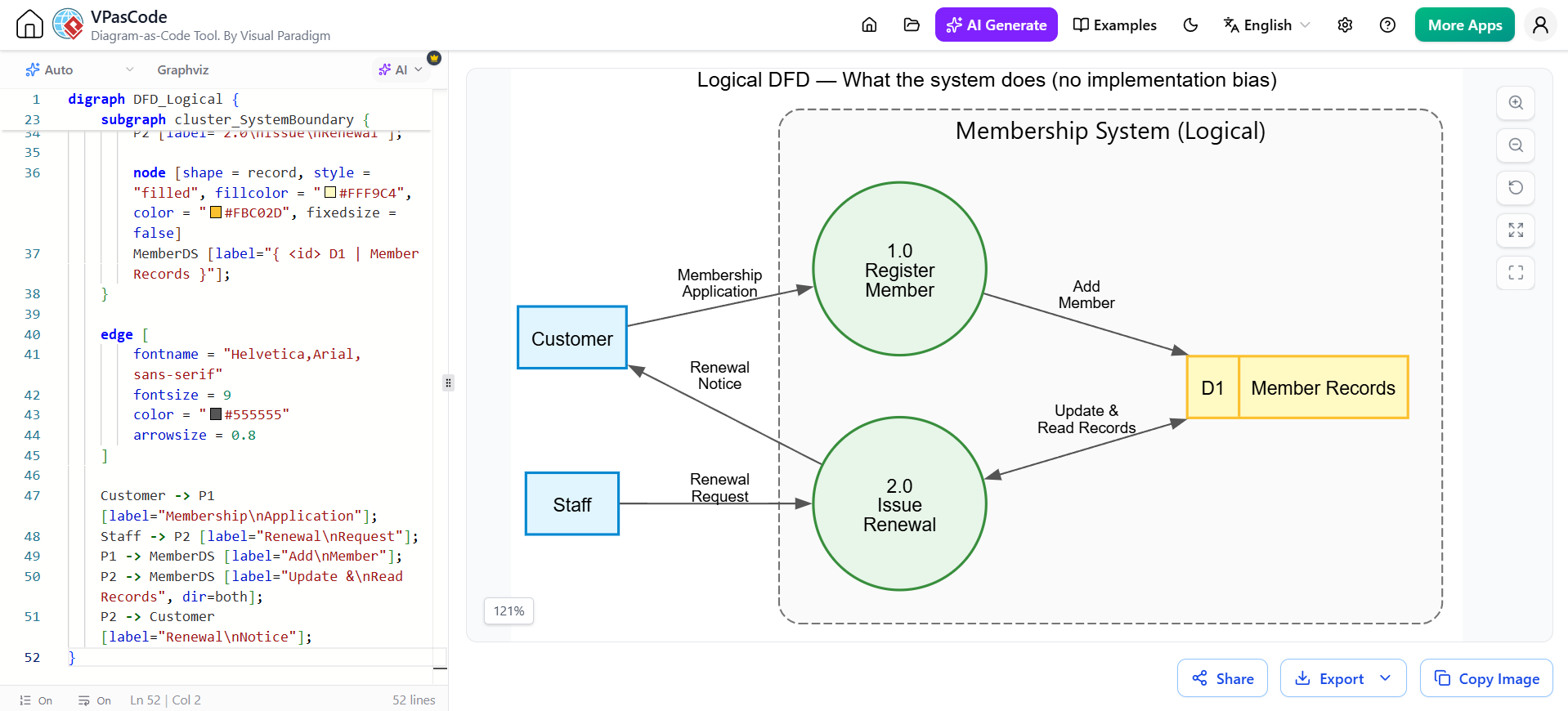Screen dimensions: 1568x711
Task: Click the 'Membership System (Logical)' cluster title
Action: [1110, 131]
